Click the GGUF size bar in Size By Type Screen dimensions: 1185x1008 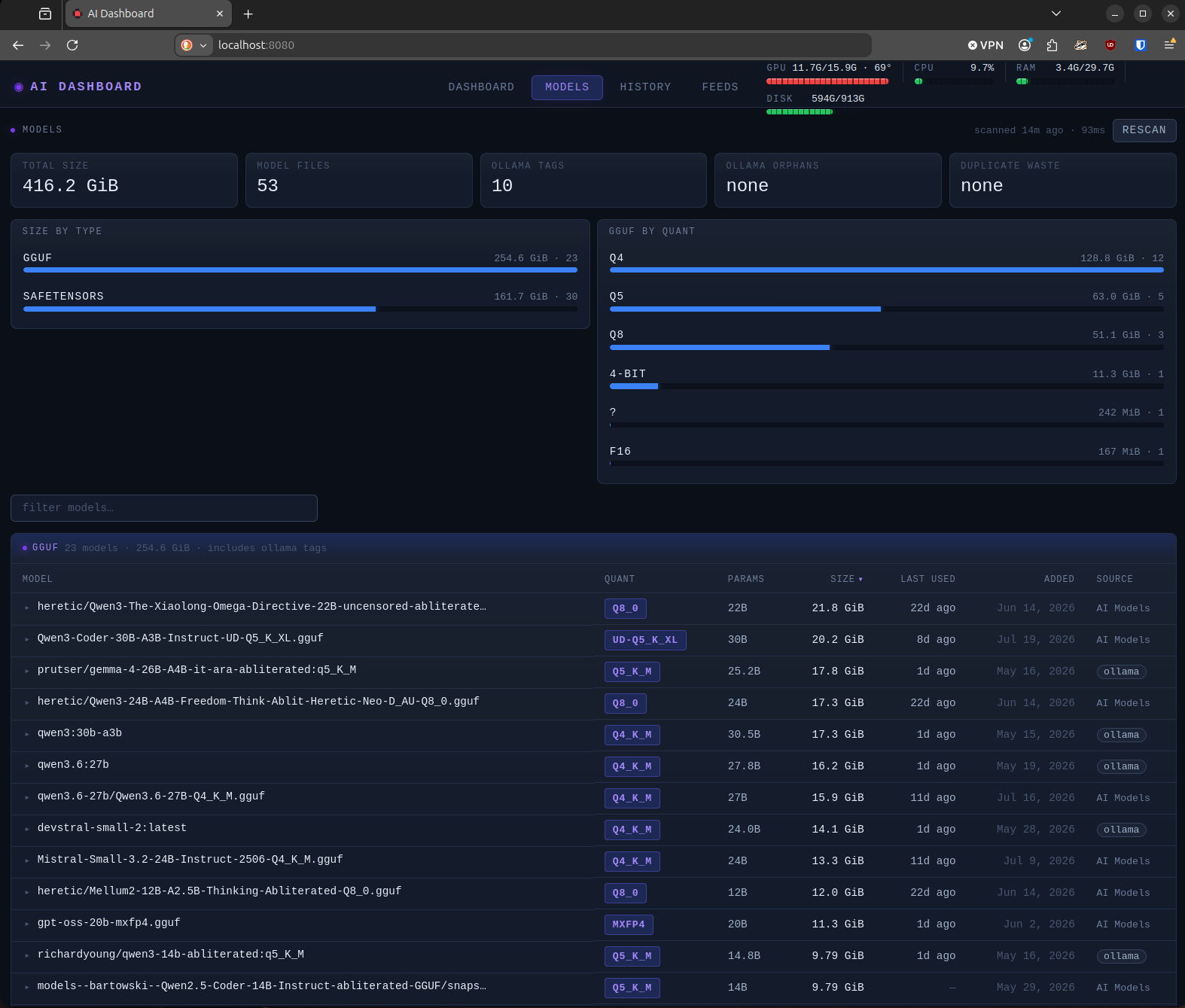(x=300, y=270)
